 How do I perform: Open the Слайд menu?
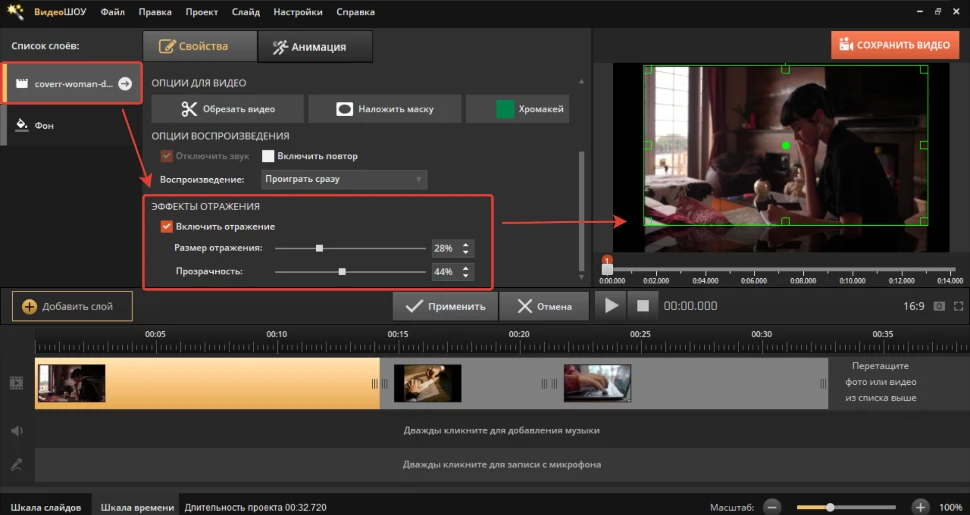pos(246,12)
